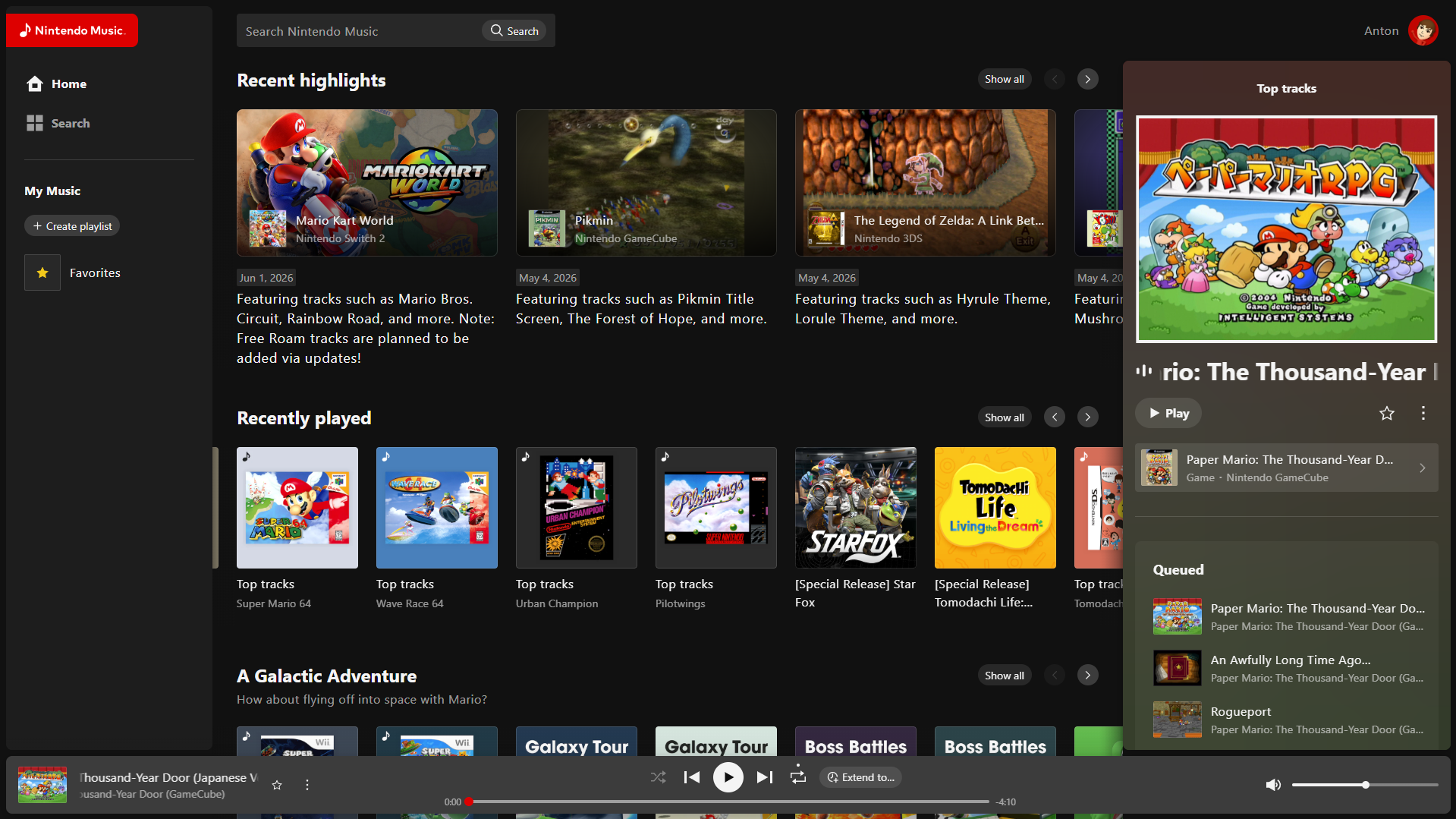Open Pilotwings top tracks cover
The height and width of the screenshot is (819, 1456).
(716, 508)
